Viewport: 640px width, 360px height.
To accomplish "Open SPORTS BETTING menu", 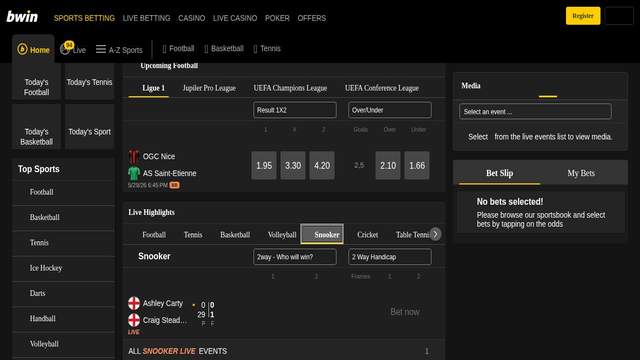I will click(84, 18).
